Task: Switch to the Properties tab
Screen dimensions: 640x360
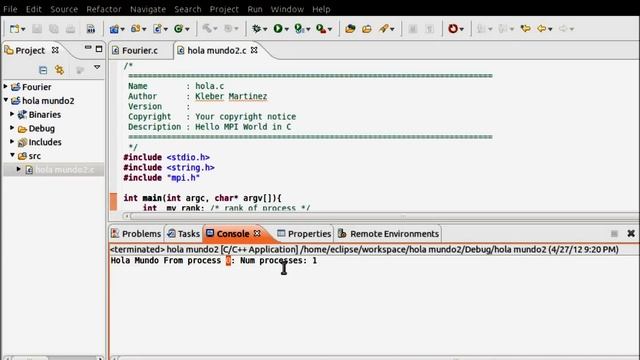Action: coord(304,233)
